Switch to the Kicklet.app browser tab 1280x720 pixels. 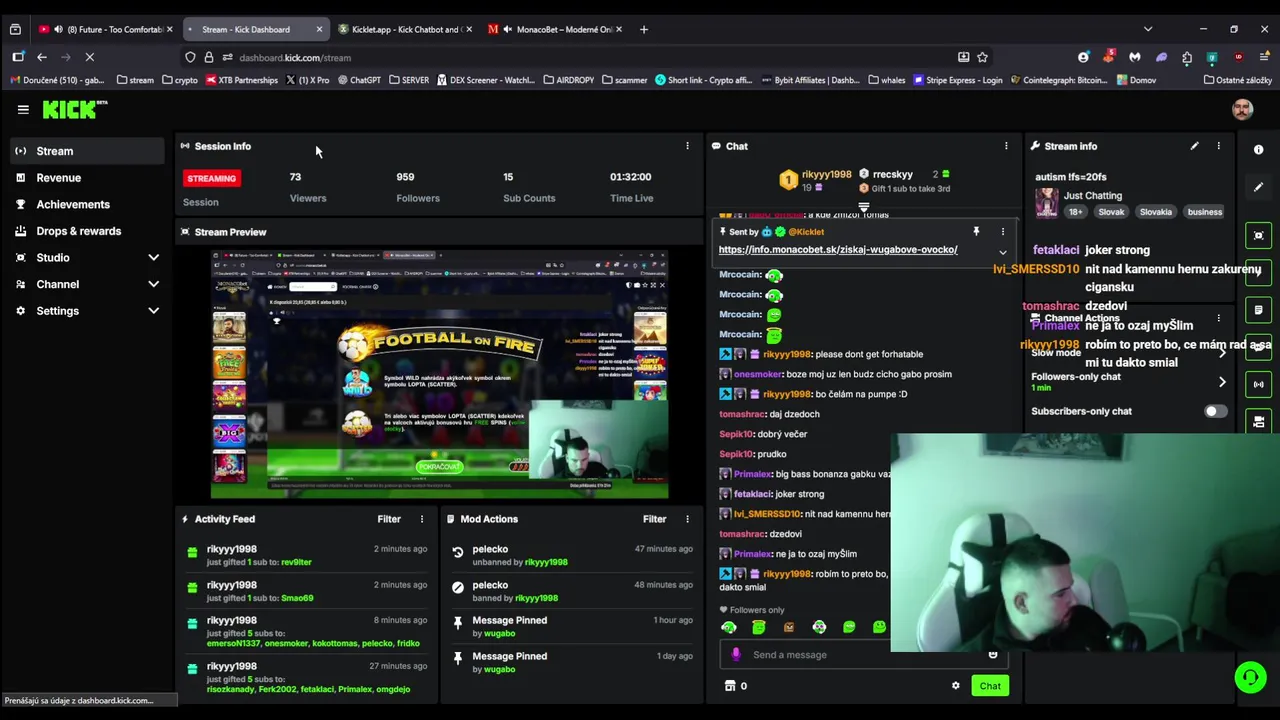click(x=404, y=29)
